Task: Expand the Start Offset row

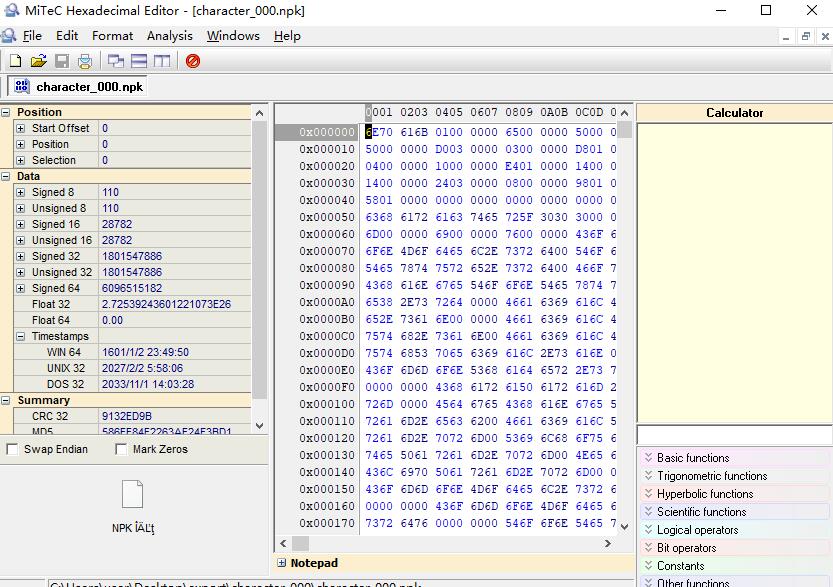Action: (x=21, y=129)
